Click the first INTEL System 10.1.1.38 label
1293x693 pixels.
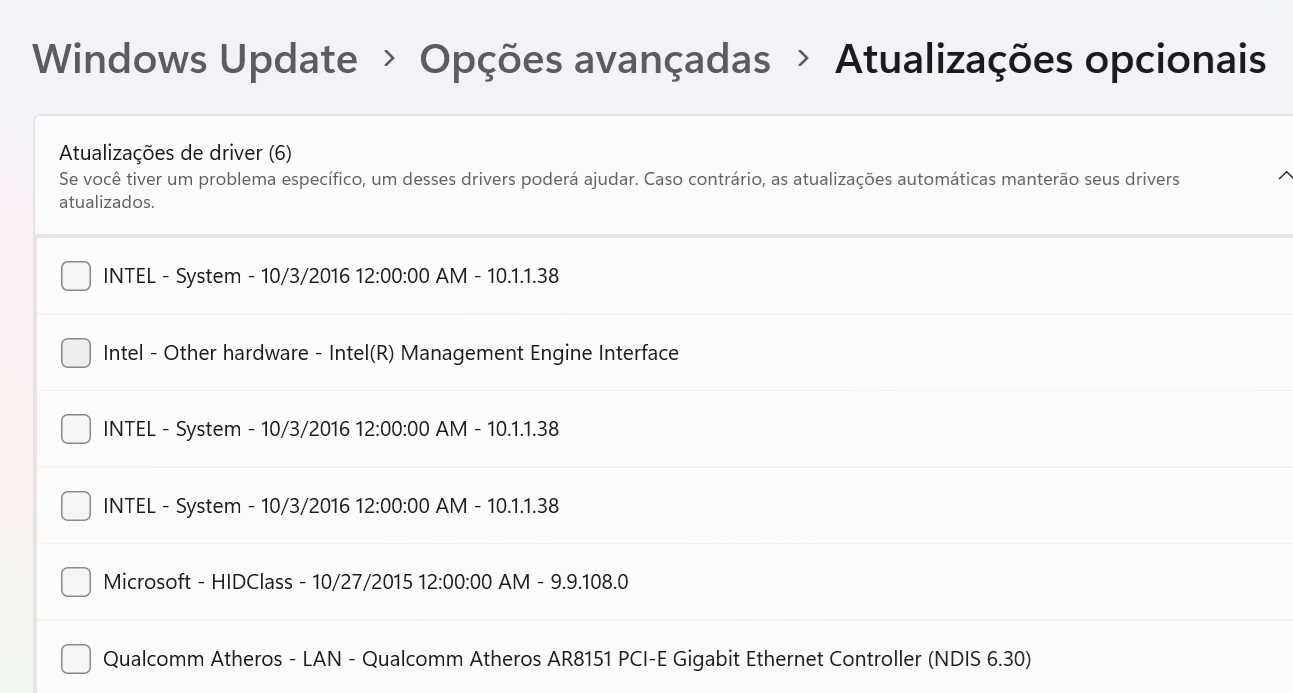tap(331, 276)
